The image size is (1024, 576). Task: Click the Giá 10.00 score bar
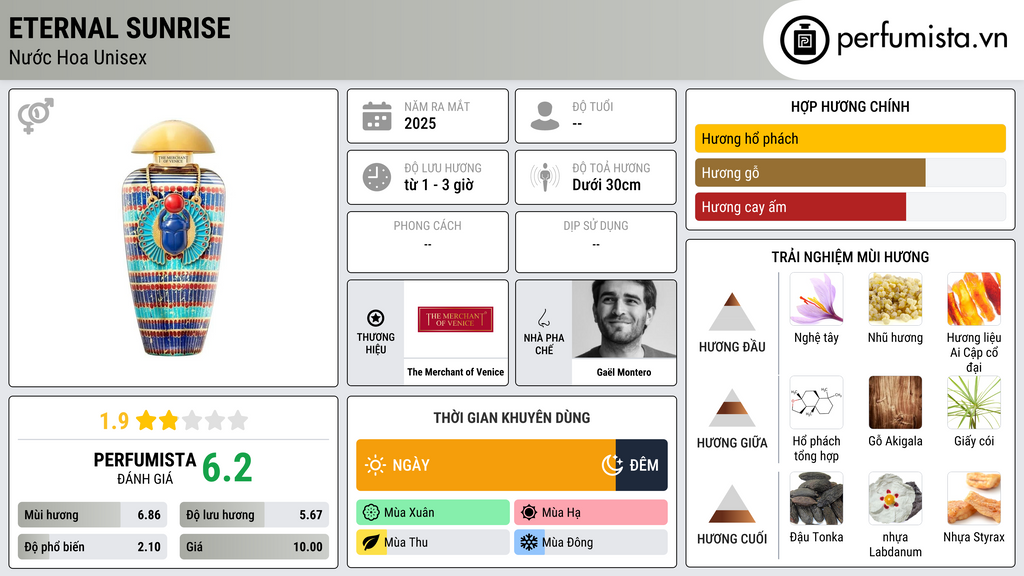click(x=254, y=547)
